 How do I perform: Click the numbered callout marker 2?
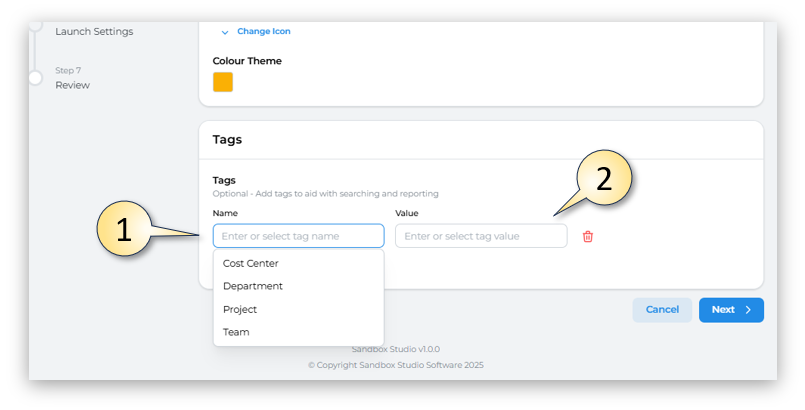tap(603, 179)
